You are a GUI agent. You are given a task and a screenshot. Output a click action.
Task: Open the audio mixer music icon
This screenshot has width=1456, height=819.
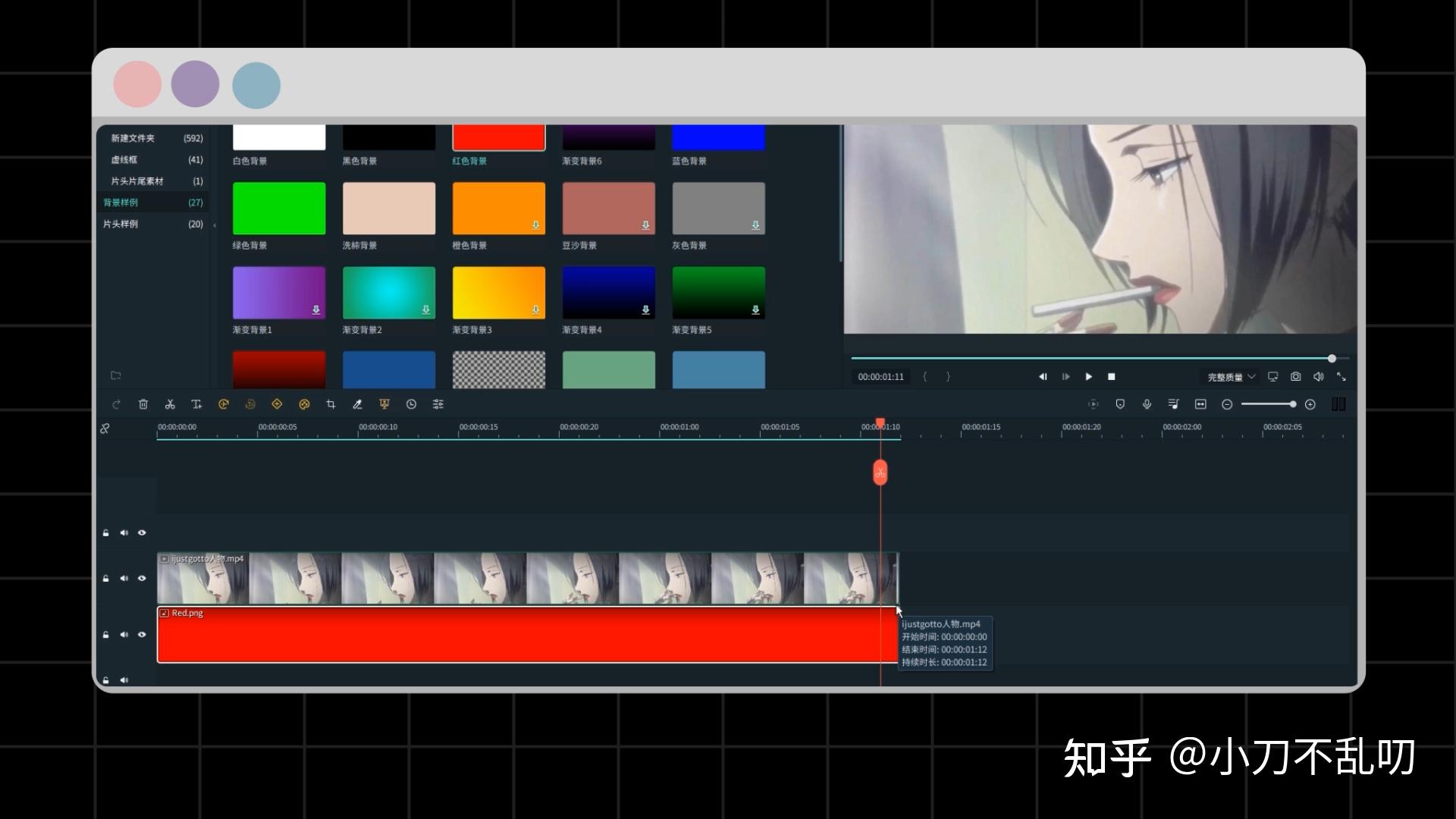(1173, 405)
